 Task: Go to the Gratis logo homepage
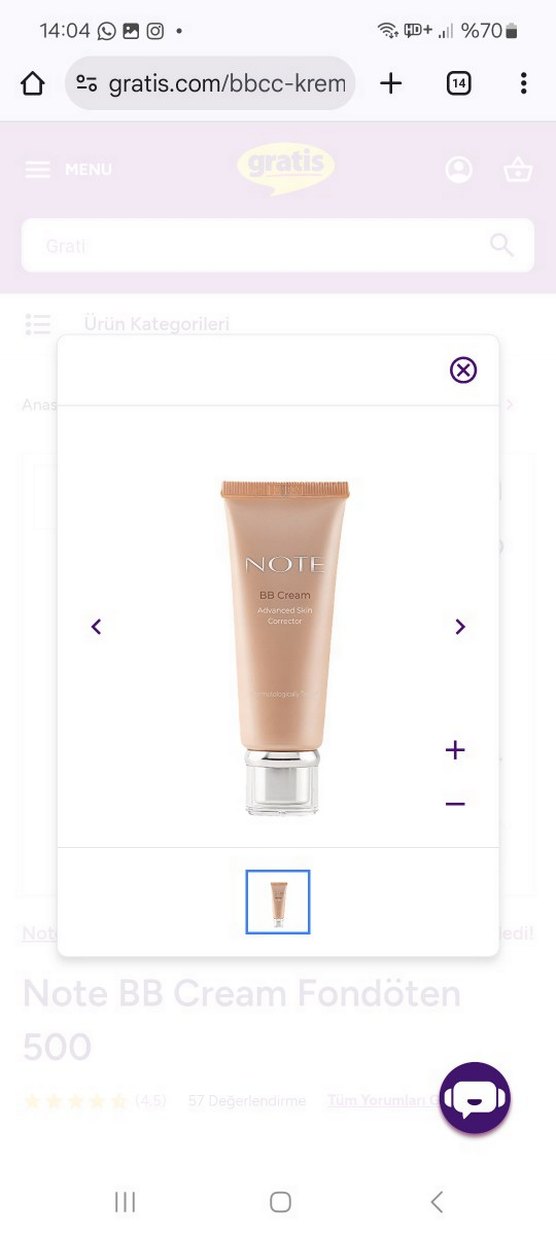click(286, 169)
